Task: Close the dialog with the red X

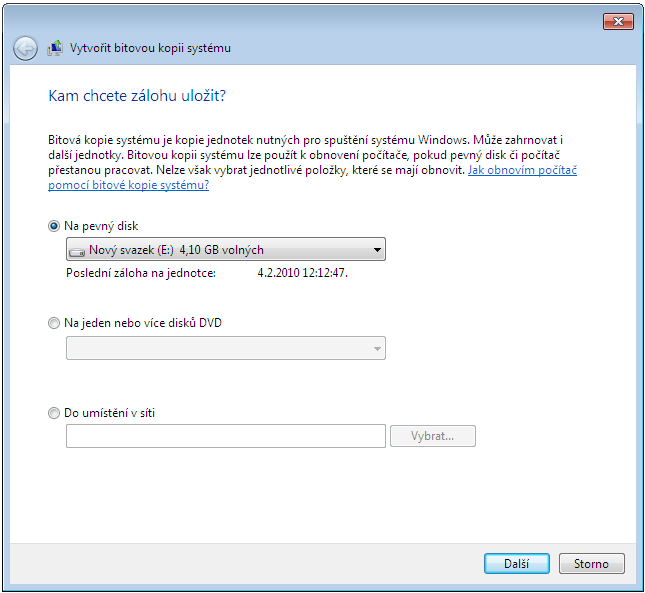Action: click(x=619, y=21)
